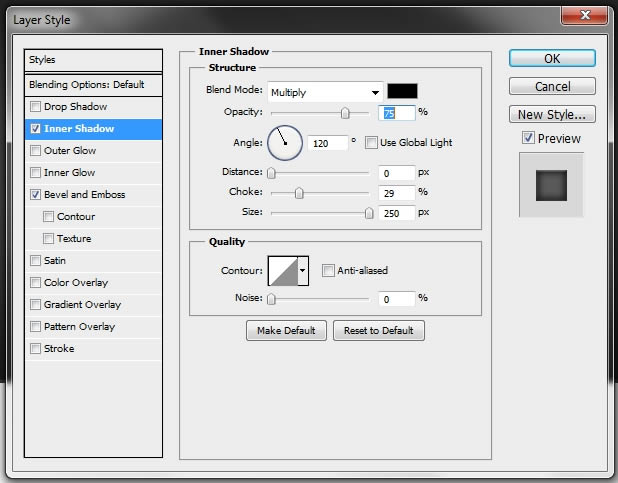Close the Layer Style dialog
The width and height of the screenshot is (618, 483).
585,15
